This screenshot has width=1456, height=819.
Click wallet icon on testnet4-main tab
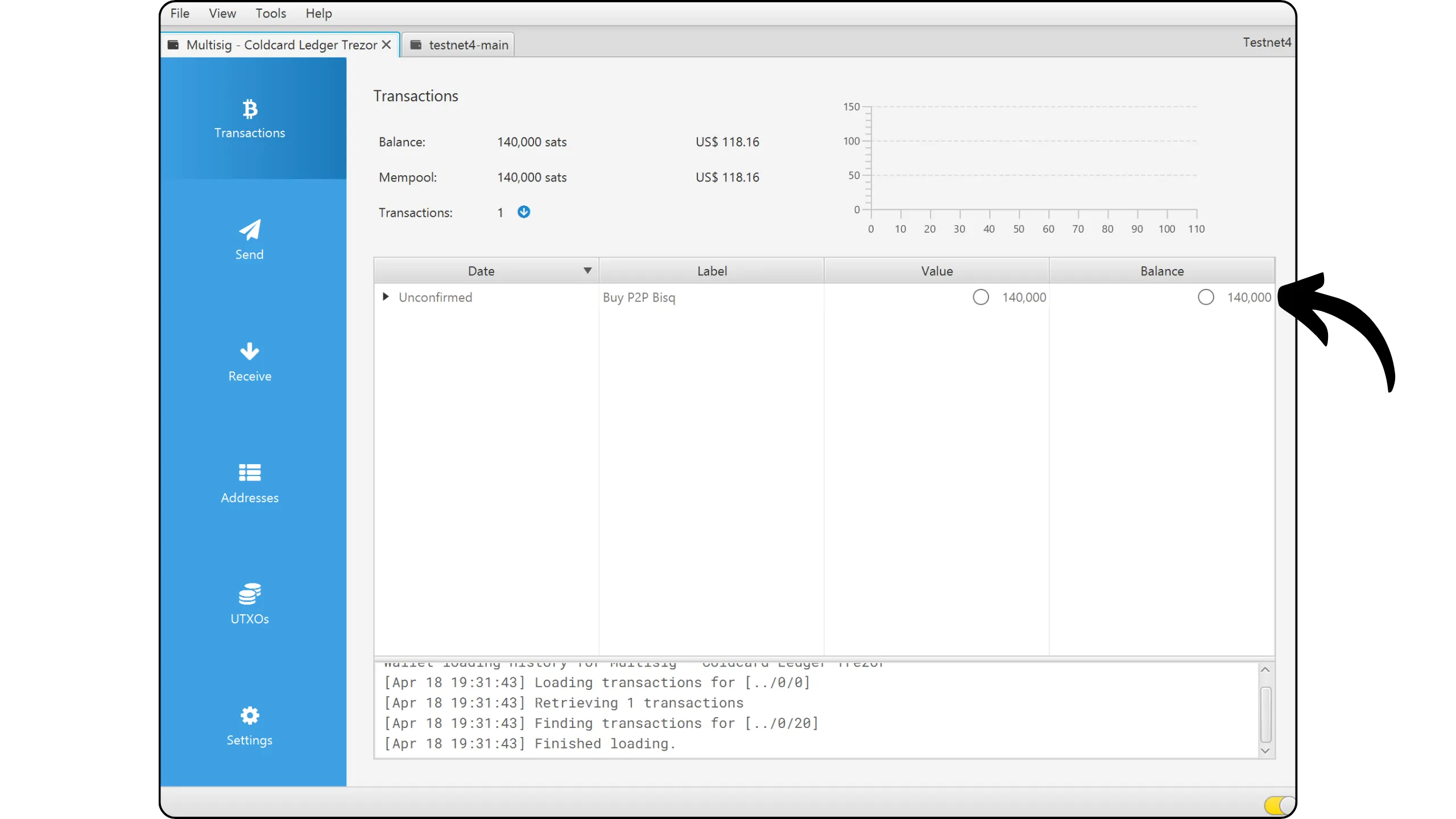[x=416, y=45]
